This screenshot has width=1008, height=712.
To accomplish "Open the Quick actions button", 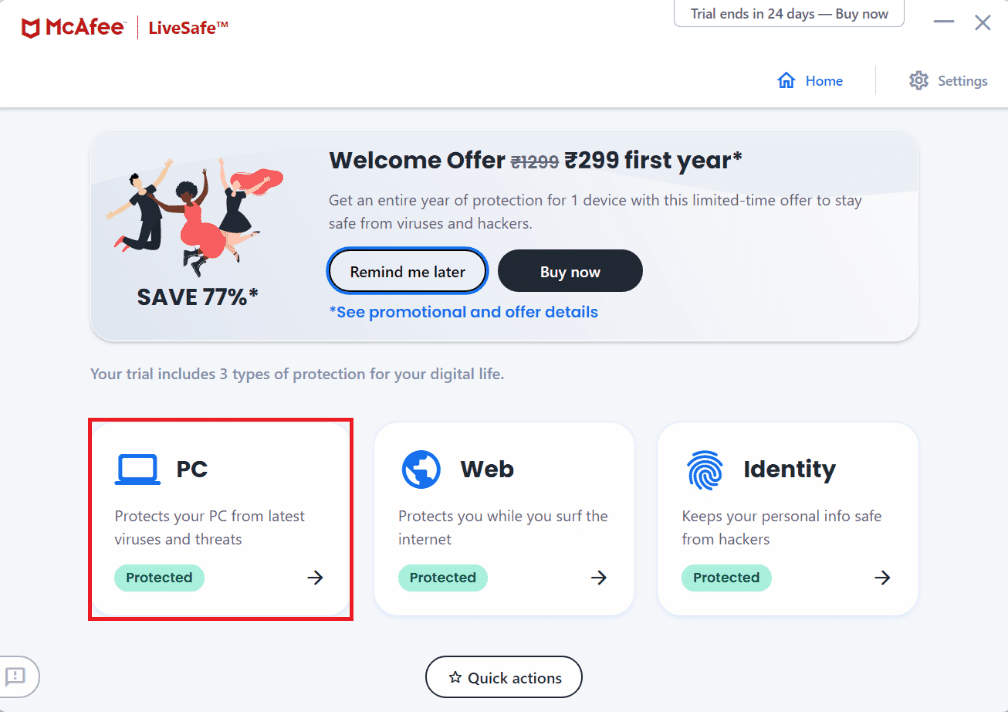I will pos(503,677).
